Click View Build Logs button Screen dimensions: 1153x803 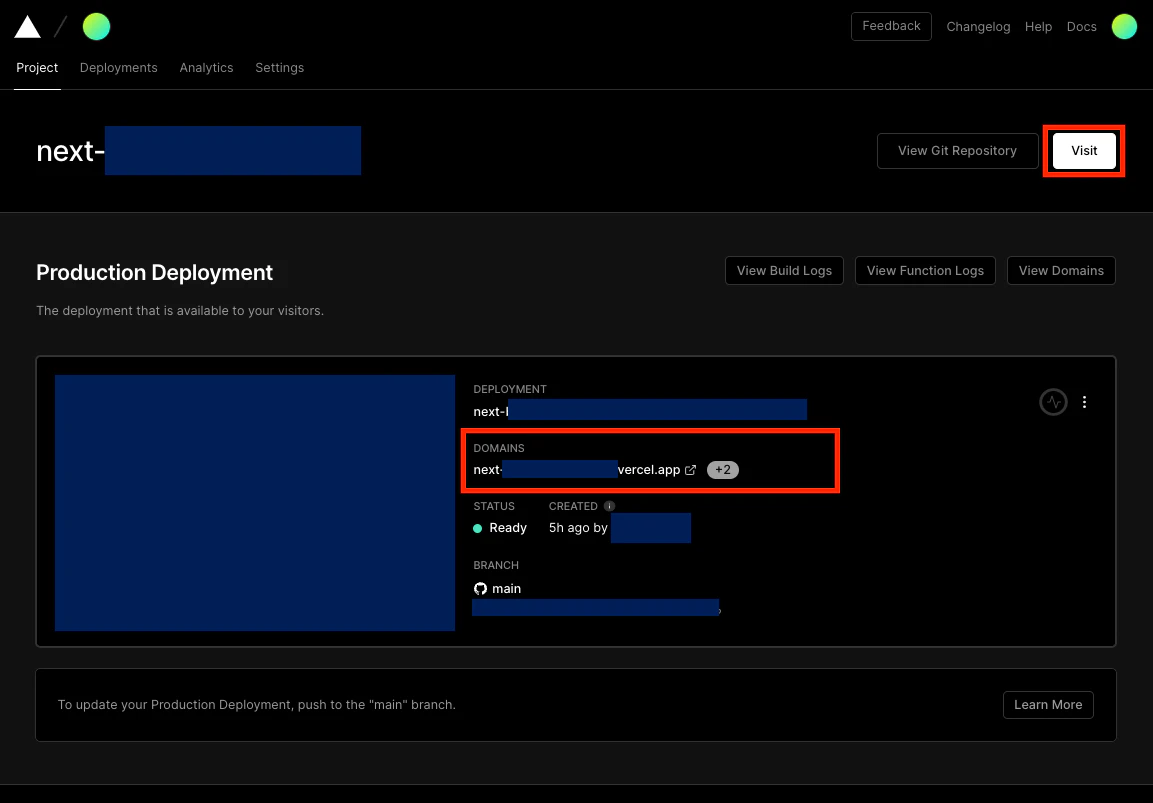tap(784, 271)
